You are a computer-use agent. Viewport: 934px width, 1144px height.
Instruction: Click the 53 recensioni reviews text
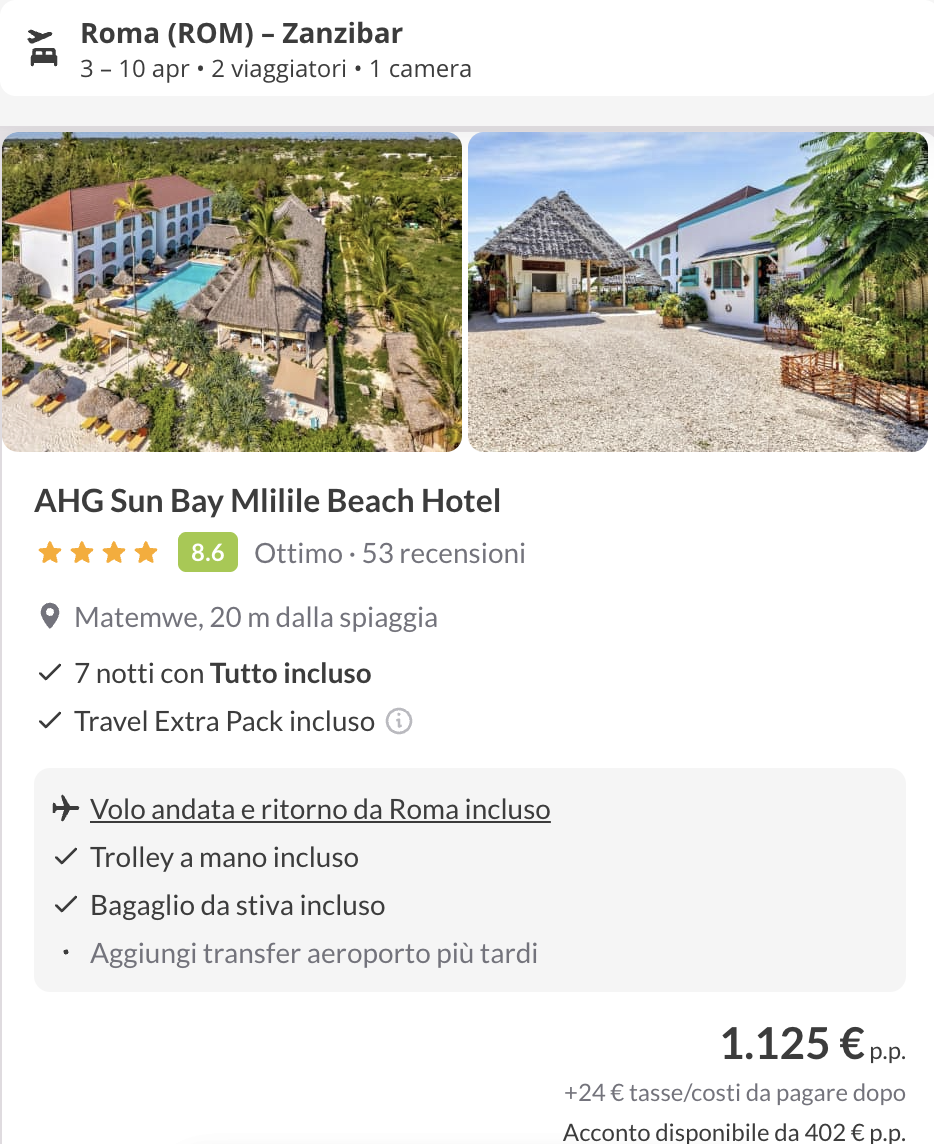point(443,553)
